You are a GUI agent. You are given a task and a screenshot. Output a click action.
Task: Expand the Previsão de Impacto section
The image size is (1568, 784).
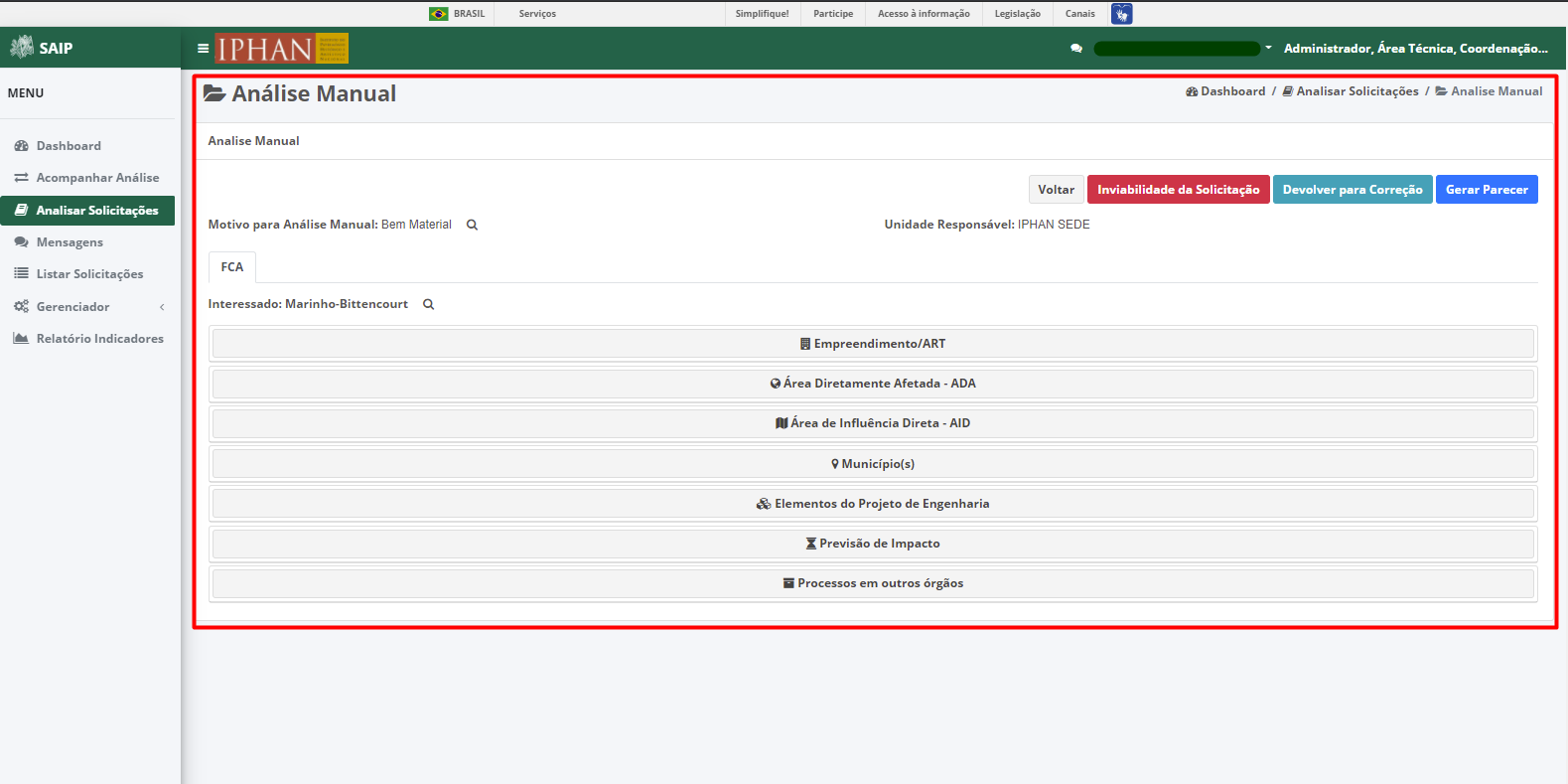click(873, 544)
